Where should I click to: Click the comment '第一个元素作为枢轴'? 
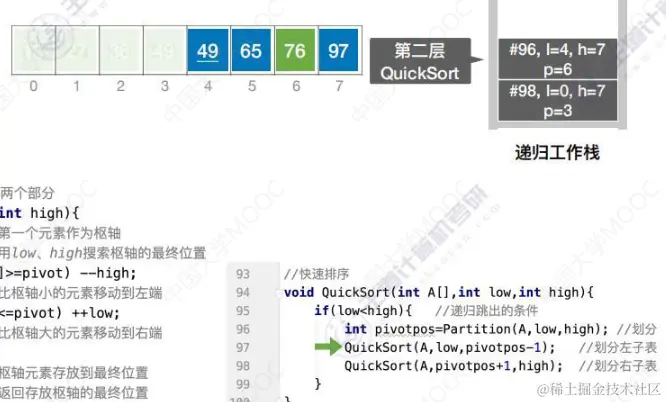click(x=60, y=233)
